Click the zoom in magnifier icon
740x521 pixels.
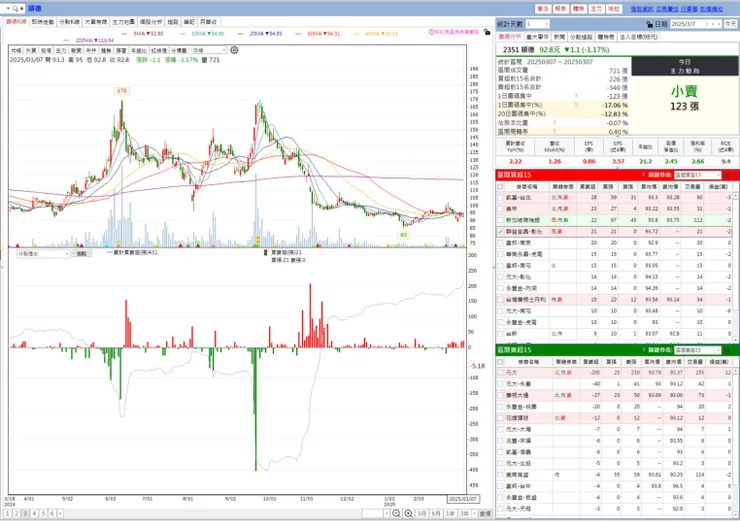408,513
